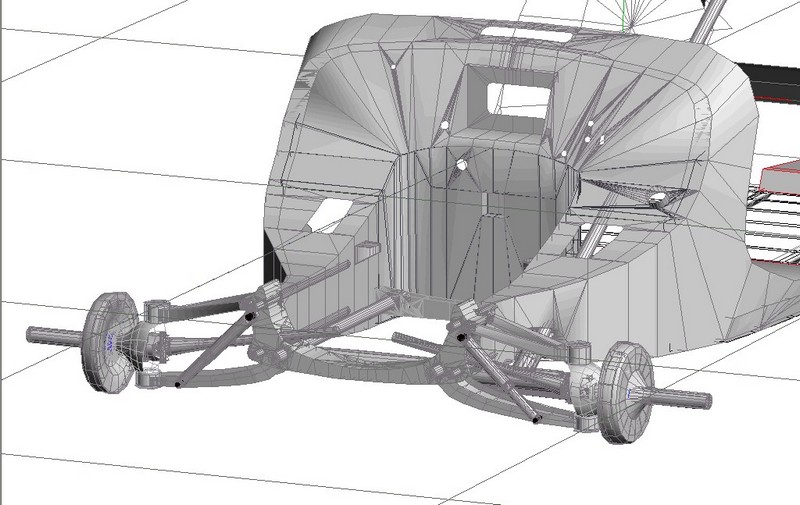Click the left axle stub shaft
Image resolution: width=800 pixels, height=505 pixels.
tap(52, 334)
